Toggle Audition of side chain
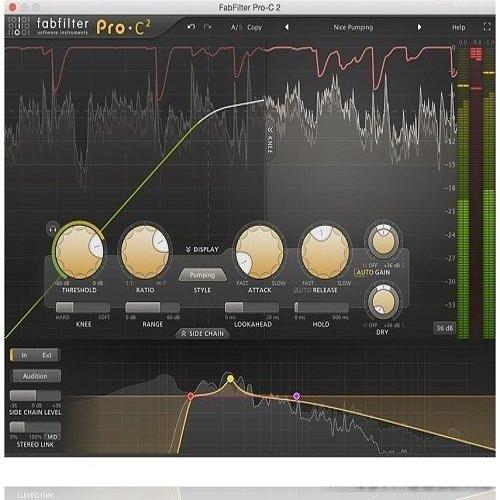This screenshot has width=500, height=500. tap(35, 376)
